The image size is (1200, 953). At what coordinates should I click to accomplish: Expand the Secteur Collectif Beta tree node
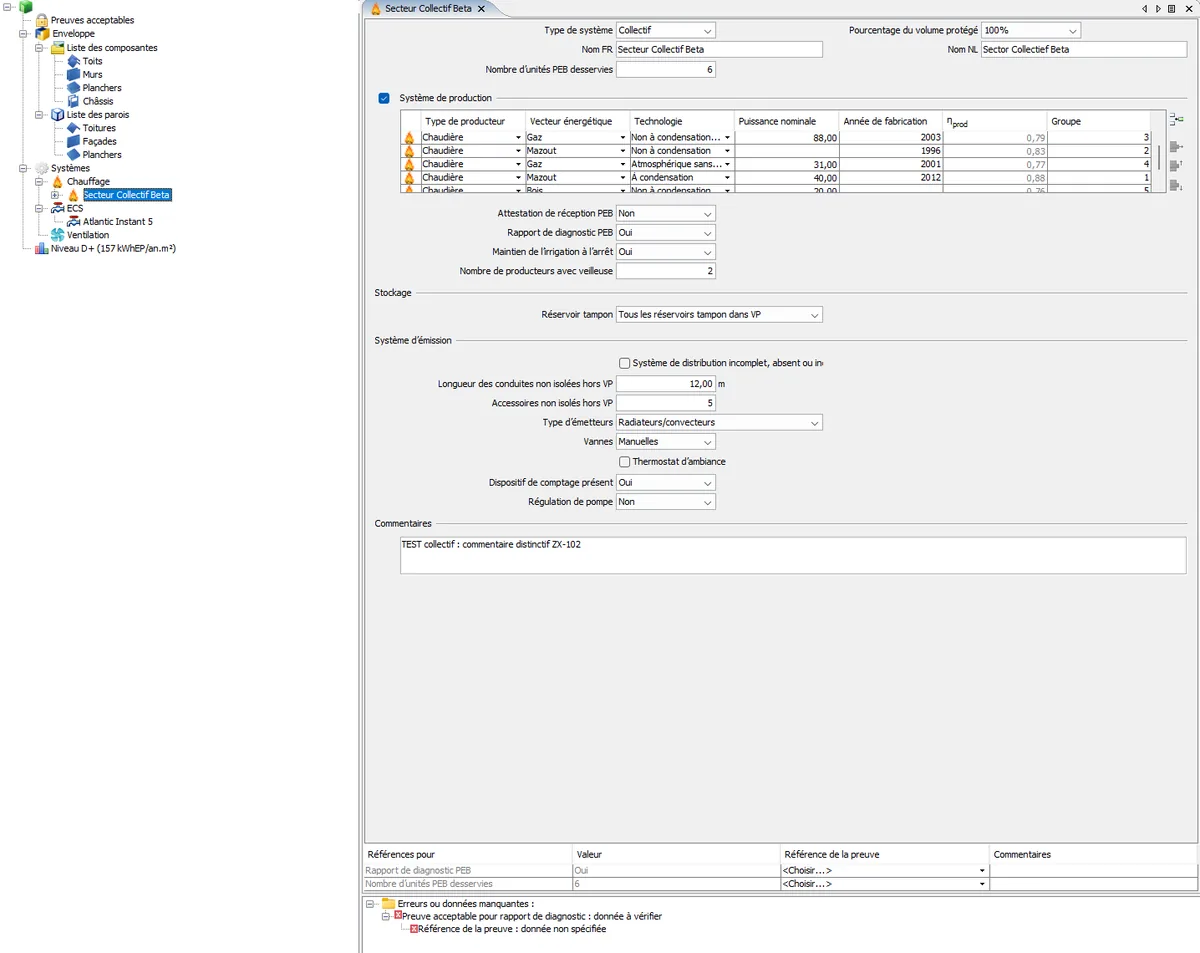point(55,195)
